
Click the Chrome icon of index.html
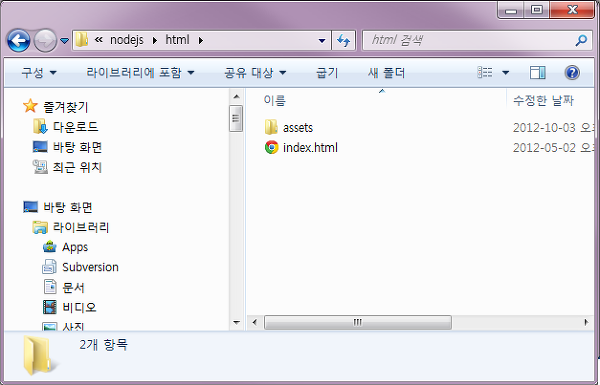point(271,147)
